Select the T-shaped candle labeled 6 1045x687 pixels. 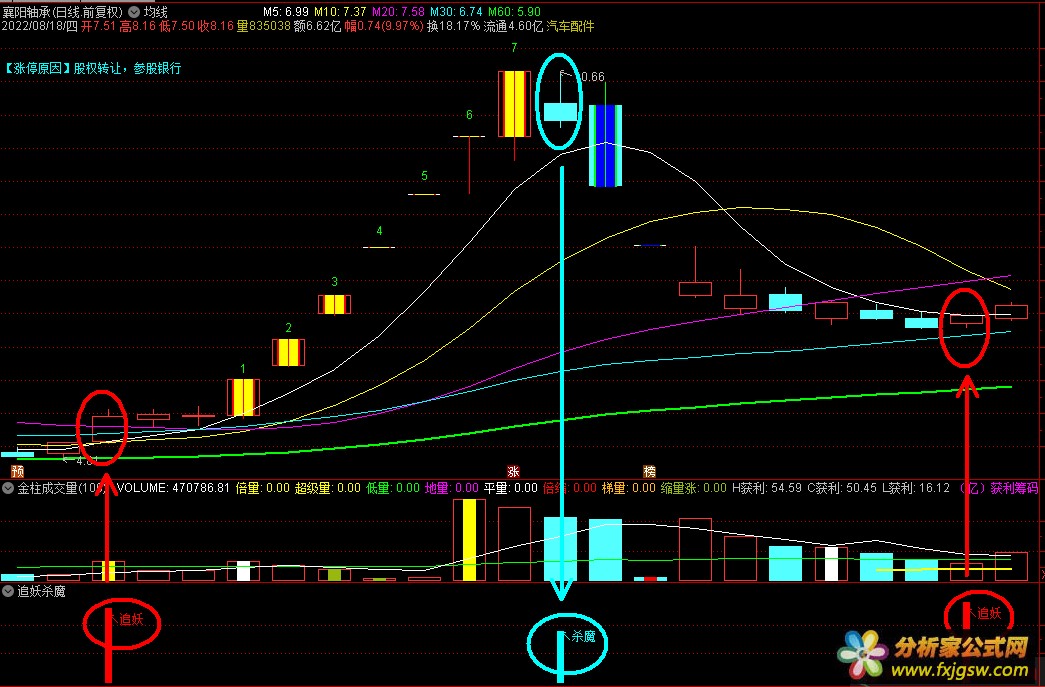tap(469, 164)
